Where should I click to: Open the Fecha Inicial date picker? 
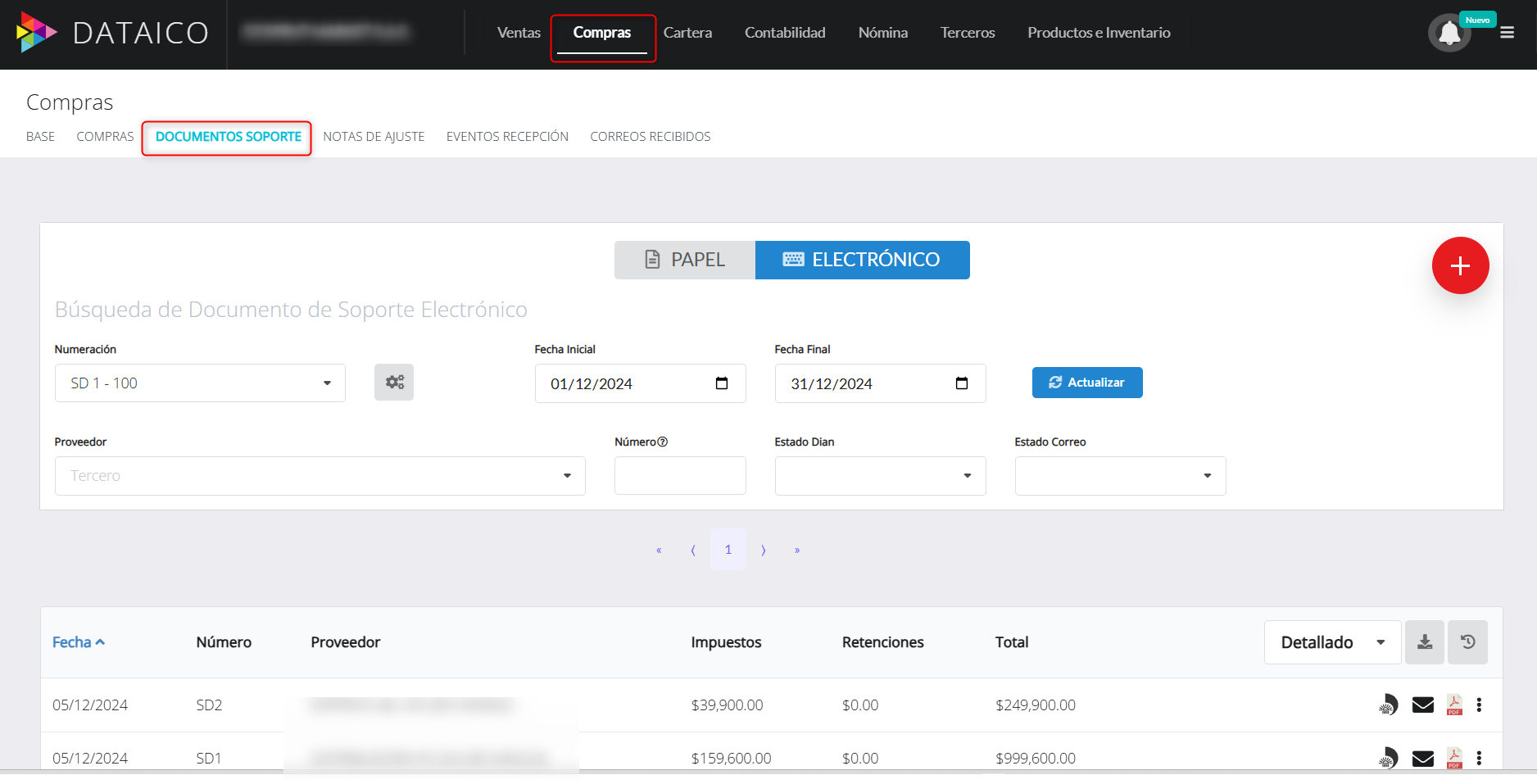(720, 383)
